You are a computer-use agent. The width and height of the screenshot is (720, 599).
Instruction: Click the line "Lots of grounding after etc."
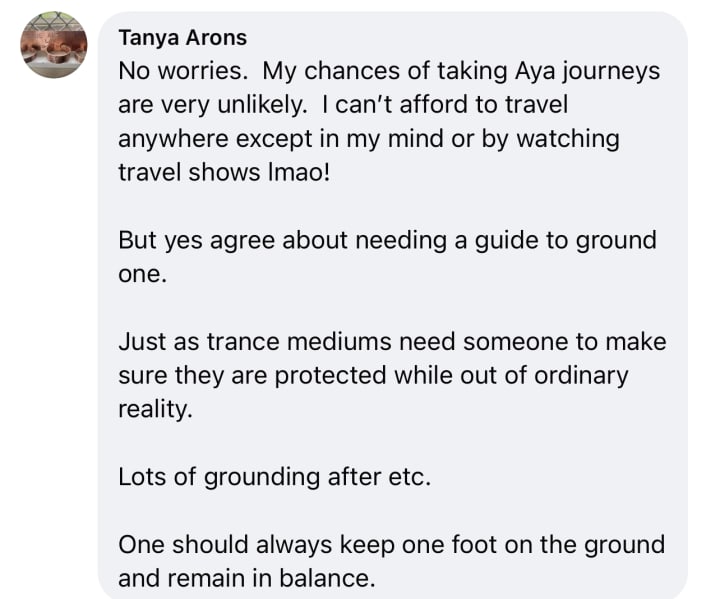[274, 477]
